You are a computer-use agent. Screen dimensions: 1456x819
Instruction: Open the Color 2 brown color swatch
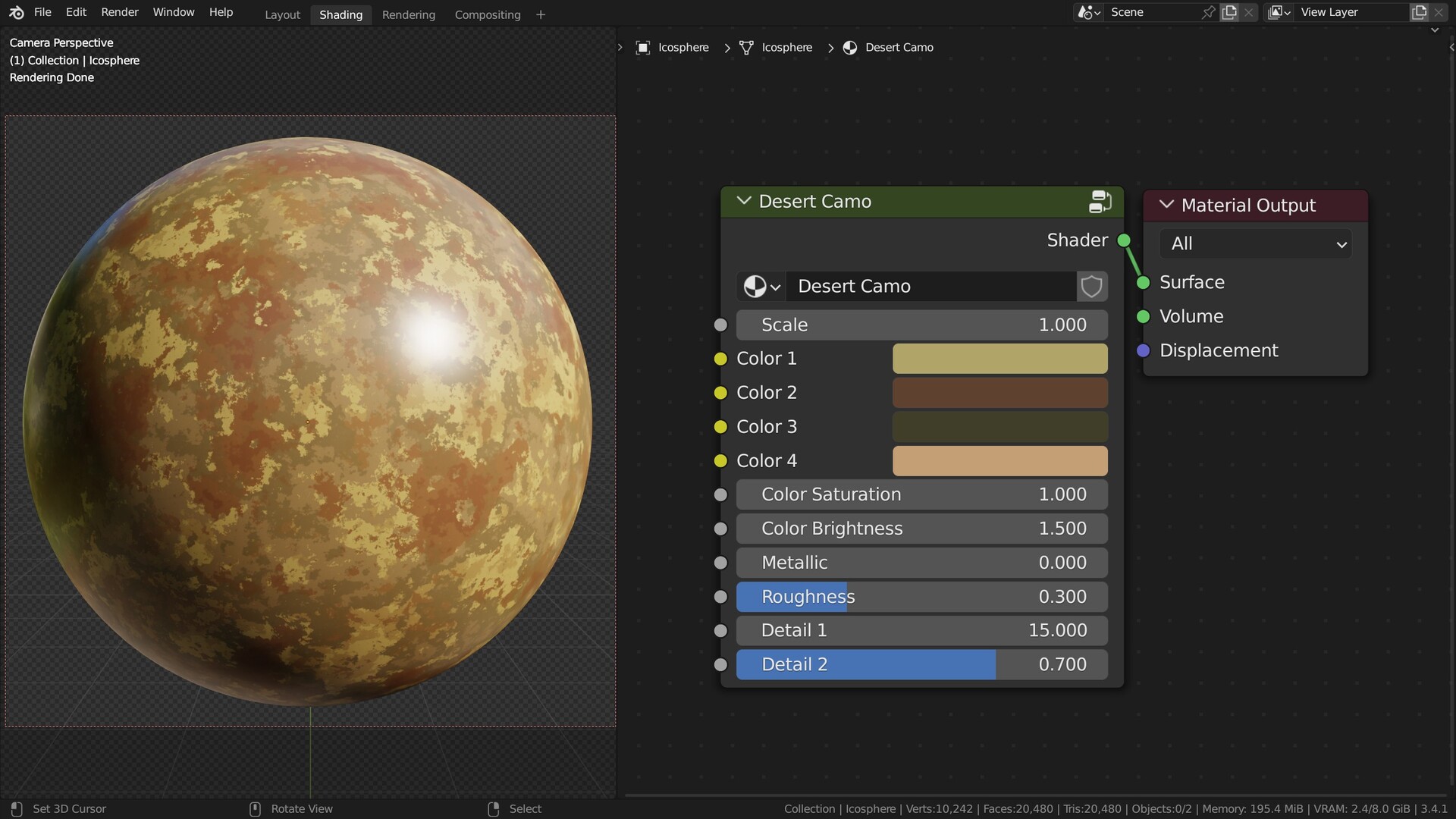coord(999,392)
